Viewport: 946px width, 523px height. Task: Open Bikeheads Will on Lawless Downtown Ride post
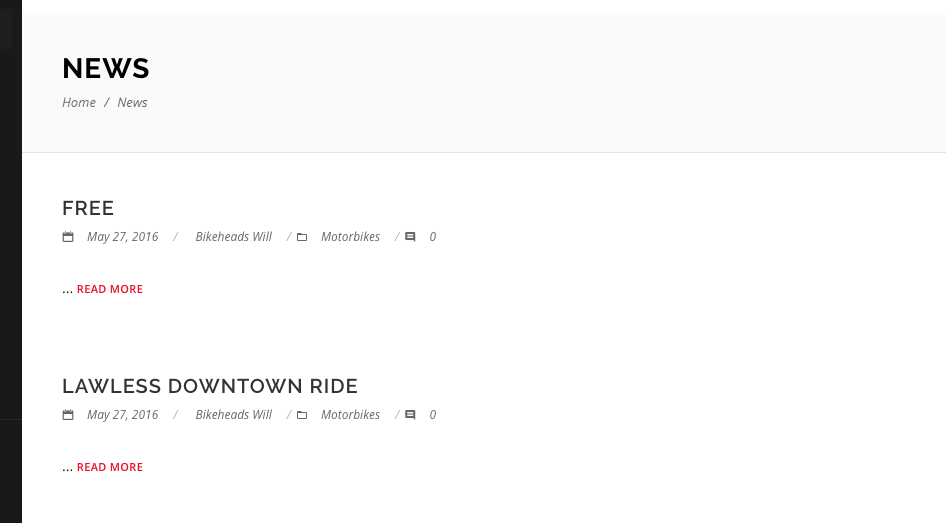[x=233, y=414]
